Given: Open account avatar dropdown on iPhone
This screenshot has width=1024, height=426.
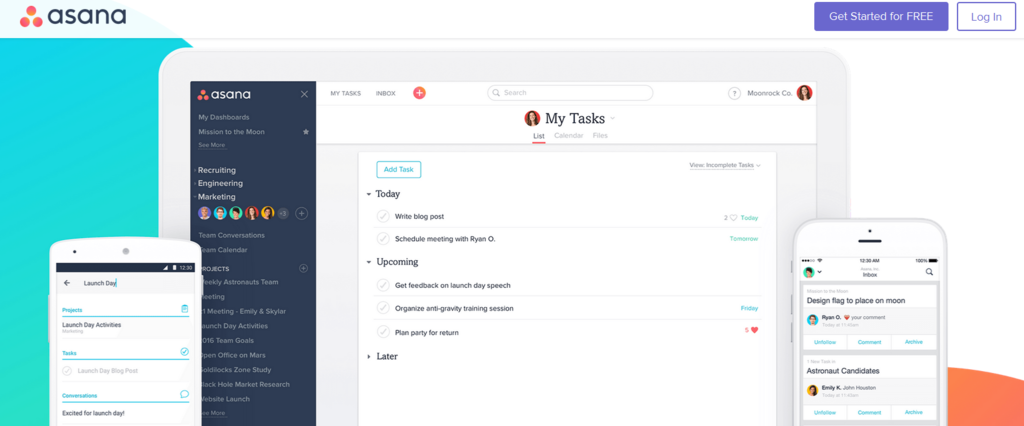Looking at the screenshot, I should click(812, 272).
